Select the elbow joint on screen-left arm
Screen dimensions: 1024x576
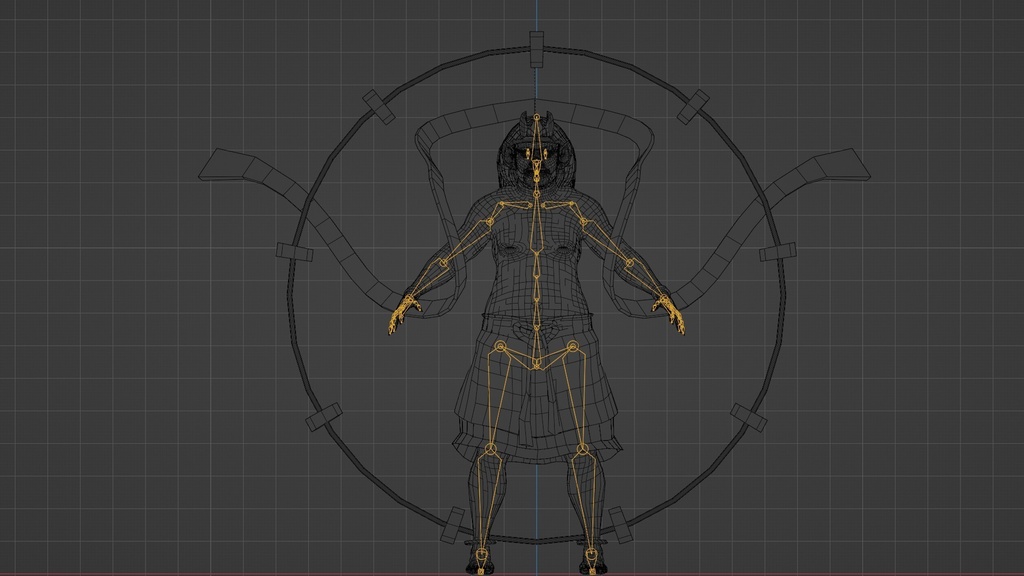(443, 264)
